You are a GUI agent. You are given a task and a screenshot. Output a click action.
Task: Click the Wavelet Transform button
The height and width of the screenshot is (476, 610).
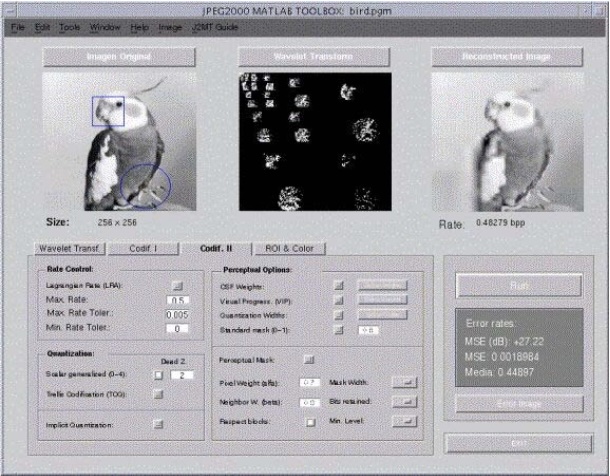point(314,57)
